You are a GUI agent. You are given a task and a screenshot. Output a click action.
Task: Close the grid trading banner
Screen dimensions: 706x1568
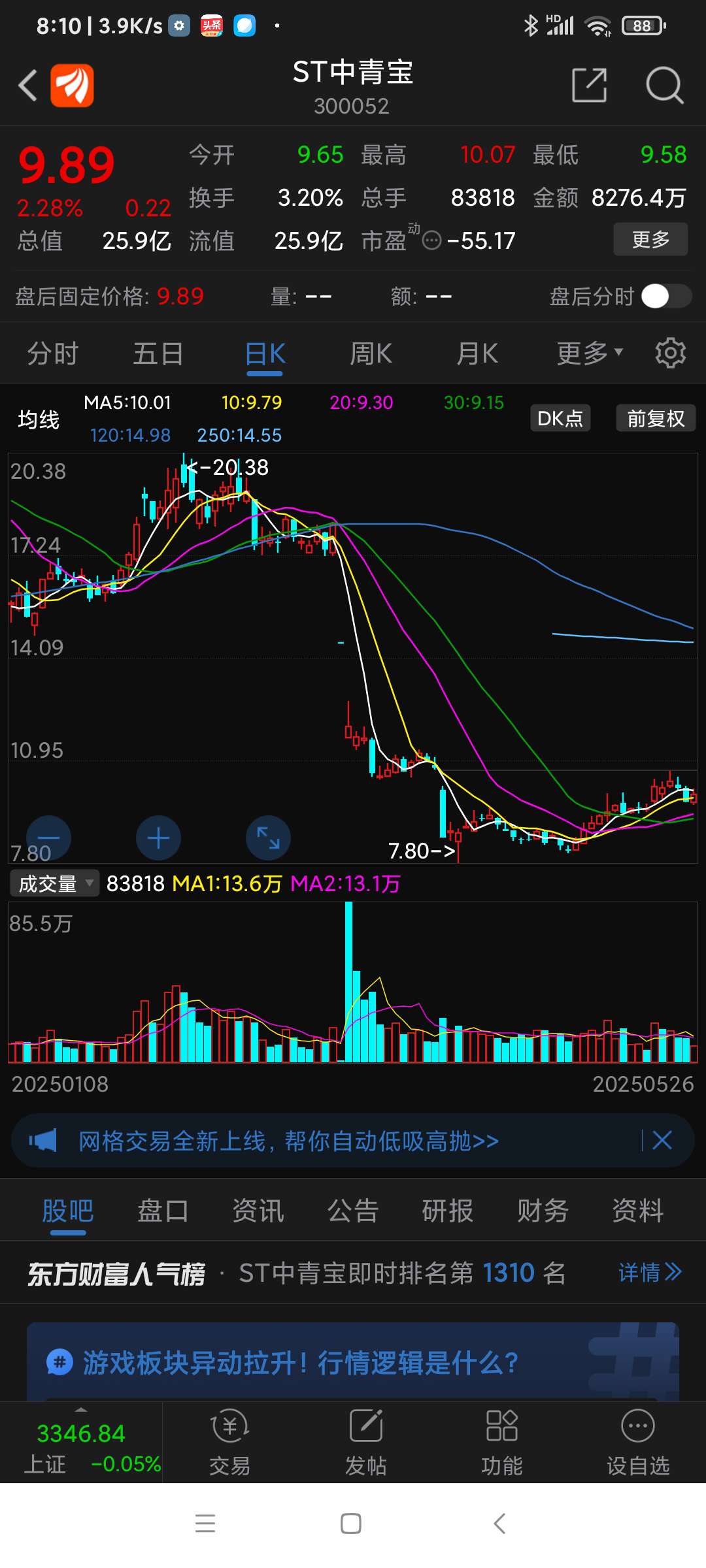coord(662,1141)
